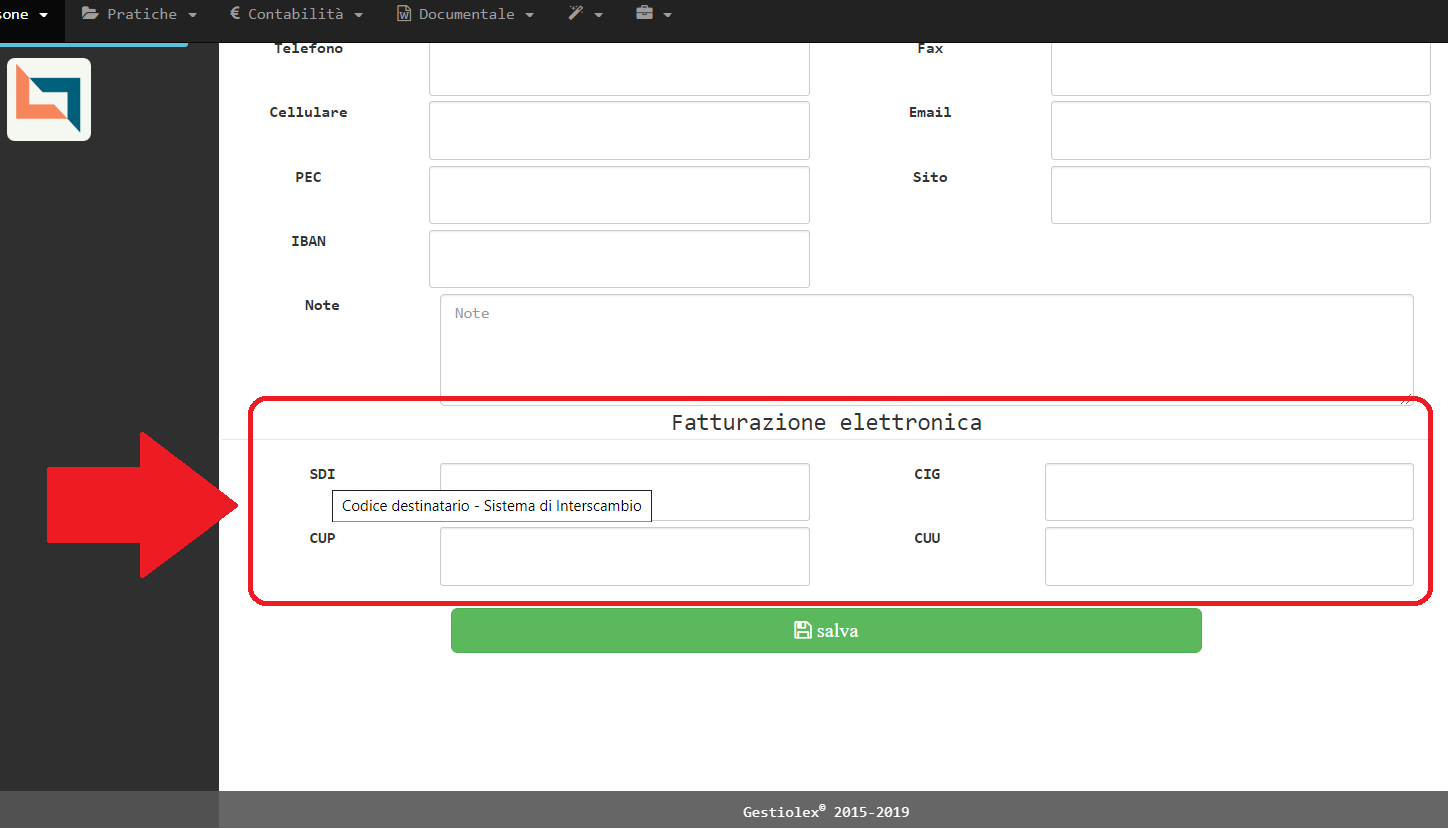Expand the dropdown caret next to Contabilità
The width and height of the screenshot is (1448, 829).
click(358, 15)
